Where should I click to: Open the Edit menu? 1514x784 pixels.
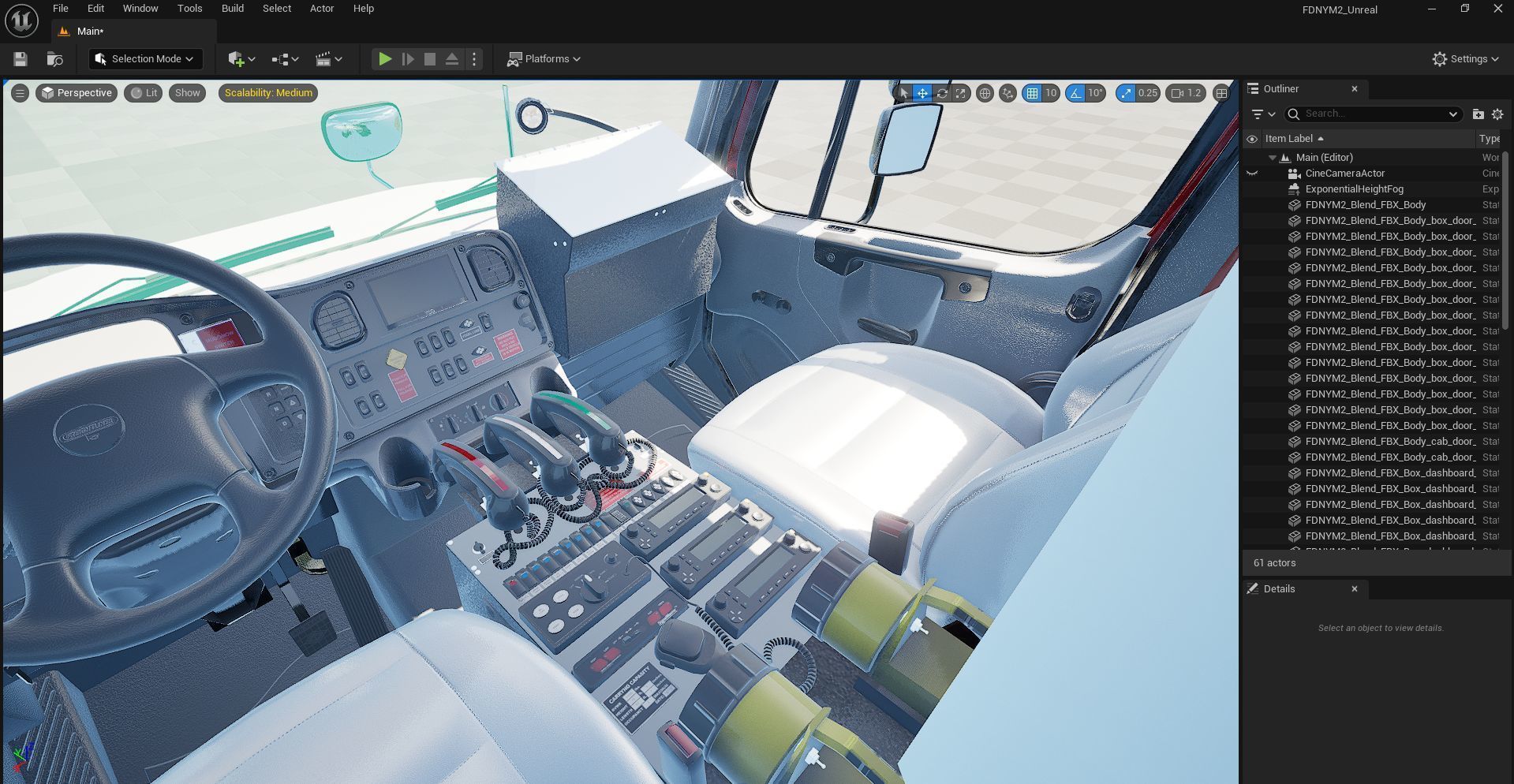pos(95,9)
